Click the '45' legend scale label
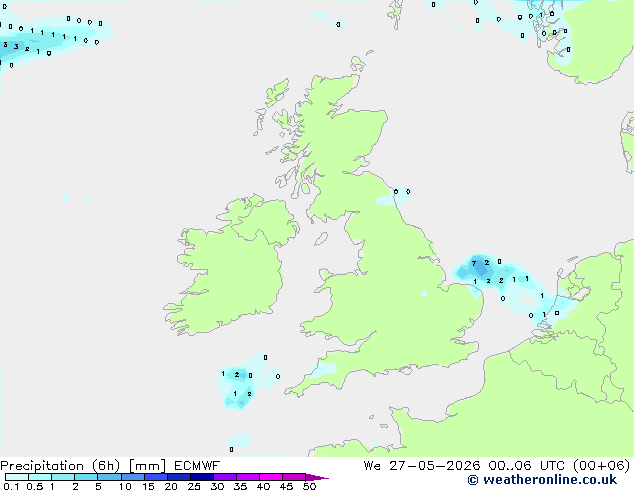Viewport: 634px width, 490px height. tap(286, 486)
